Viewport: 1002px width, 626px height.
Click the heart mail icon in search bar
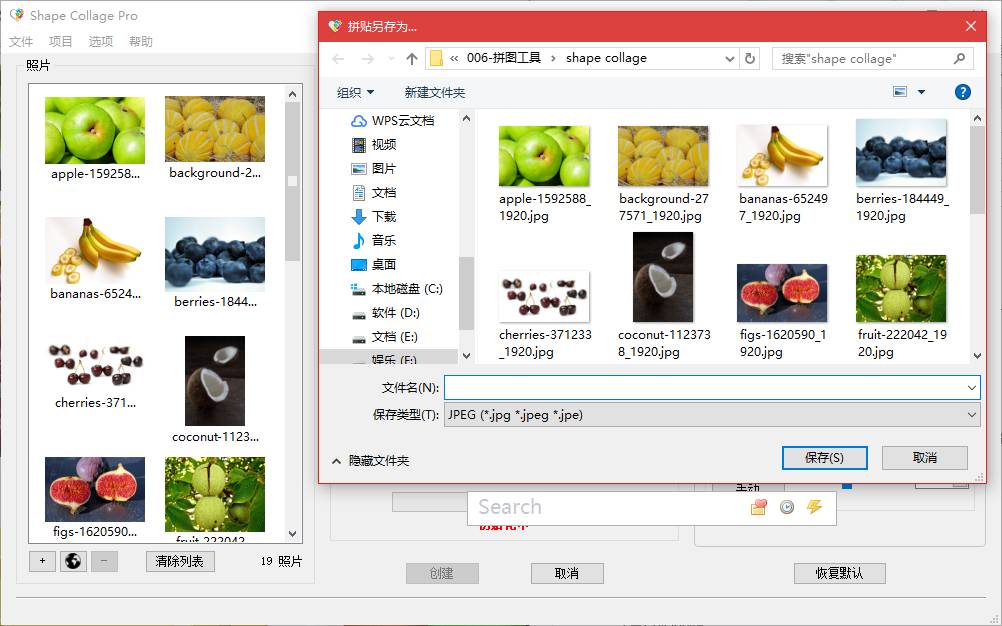click(759, 507)
